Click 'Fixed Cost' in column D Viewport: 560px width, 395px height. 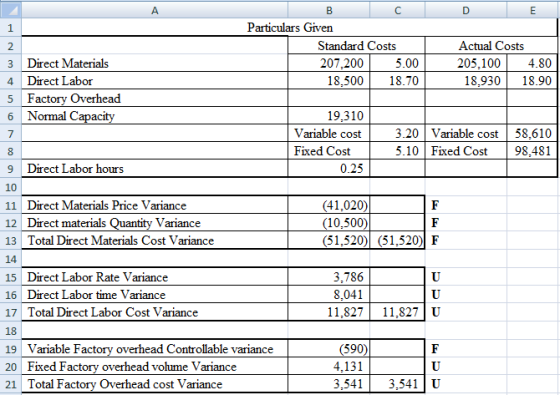(466, 151)
